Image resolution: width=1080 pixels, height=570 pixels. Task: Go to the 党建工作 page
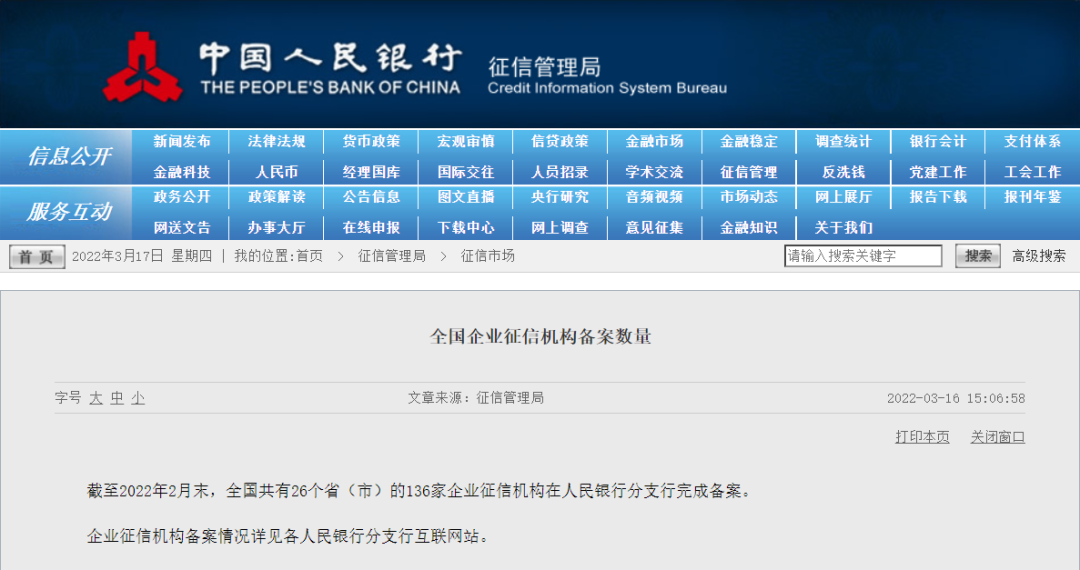(937, 172)
